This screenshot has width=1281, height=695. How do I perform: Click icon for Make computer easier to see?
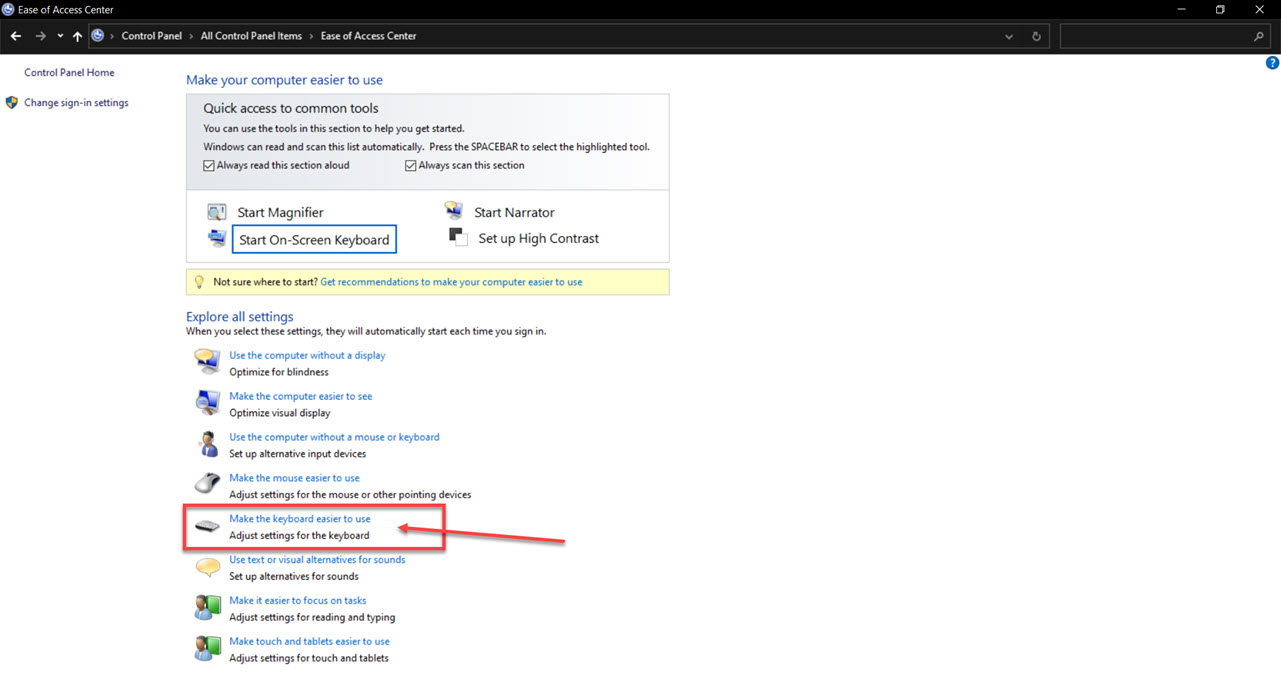click(x=207, y=402)
